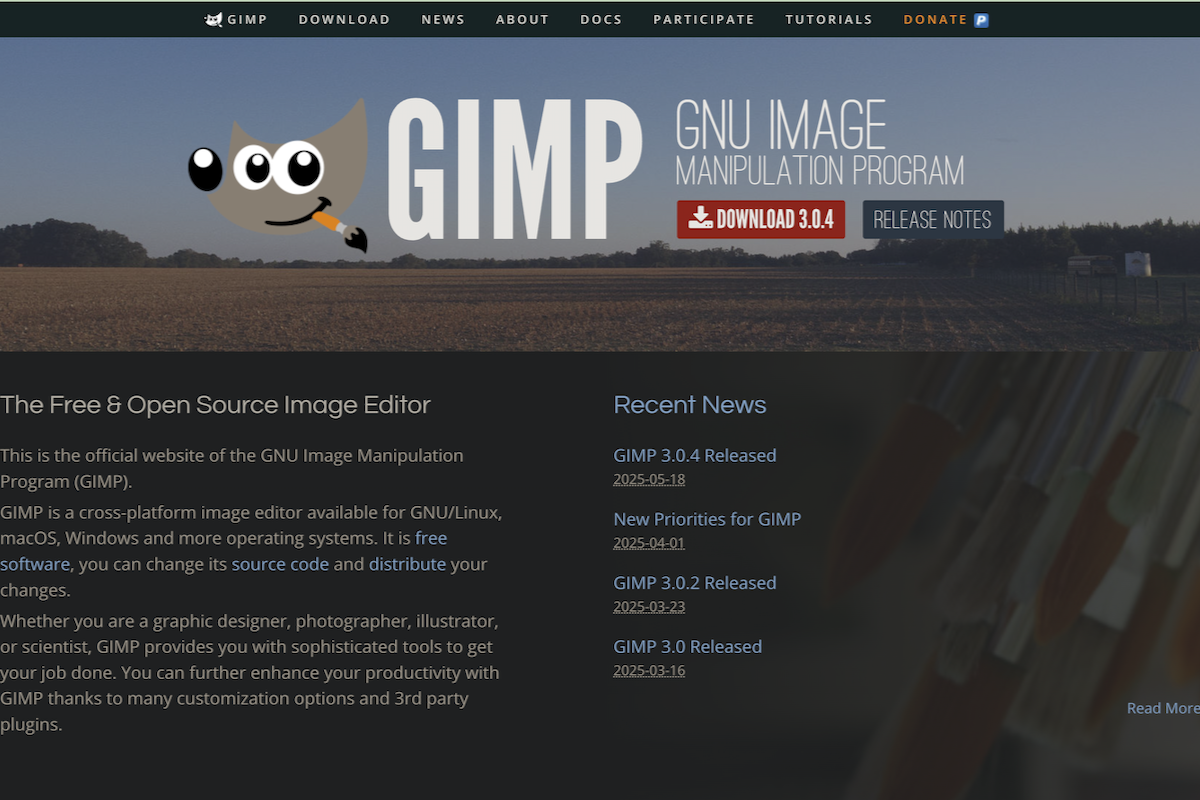
Task: Open the GIMP 3.0.2 Released article
Action: [x=695, y=583]
